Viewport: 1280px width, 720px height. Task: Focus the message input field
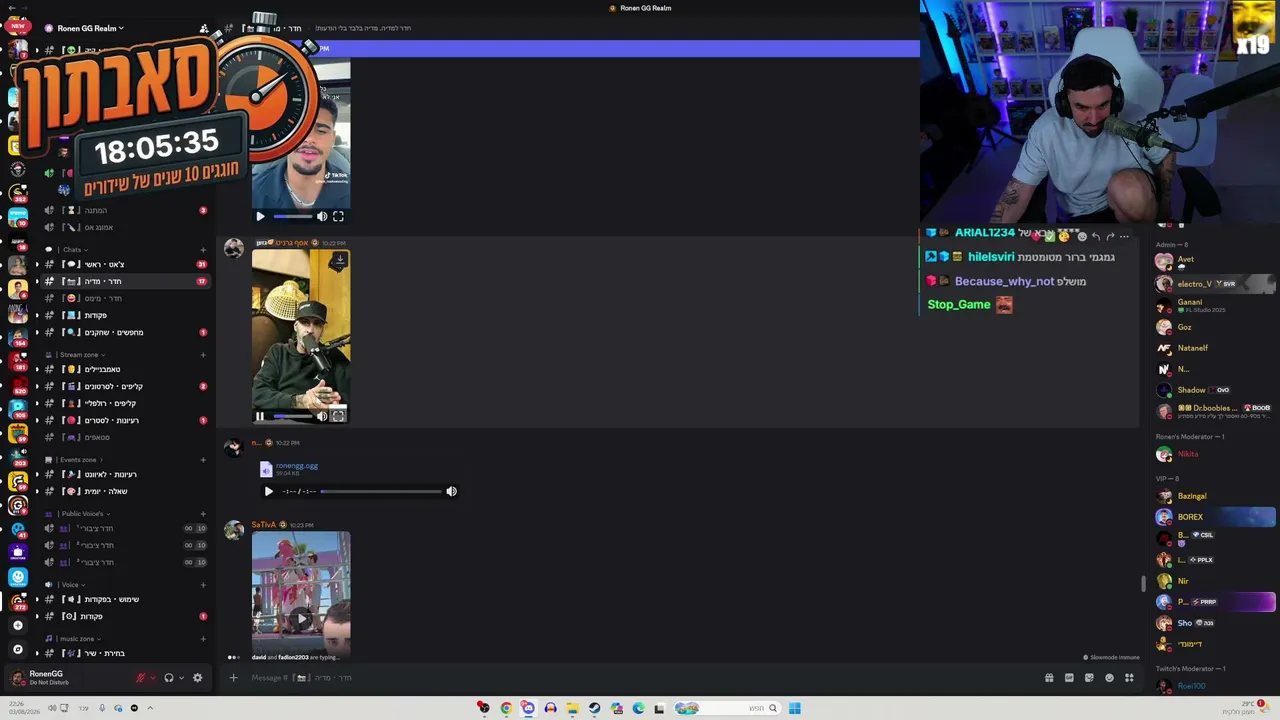[640, 678]
